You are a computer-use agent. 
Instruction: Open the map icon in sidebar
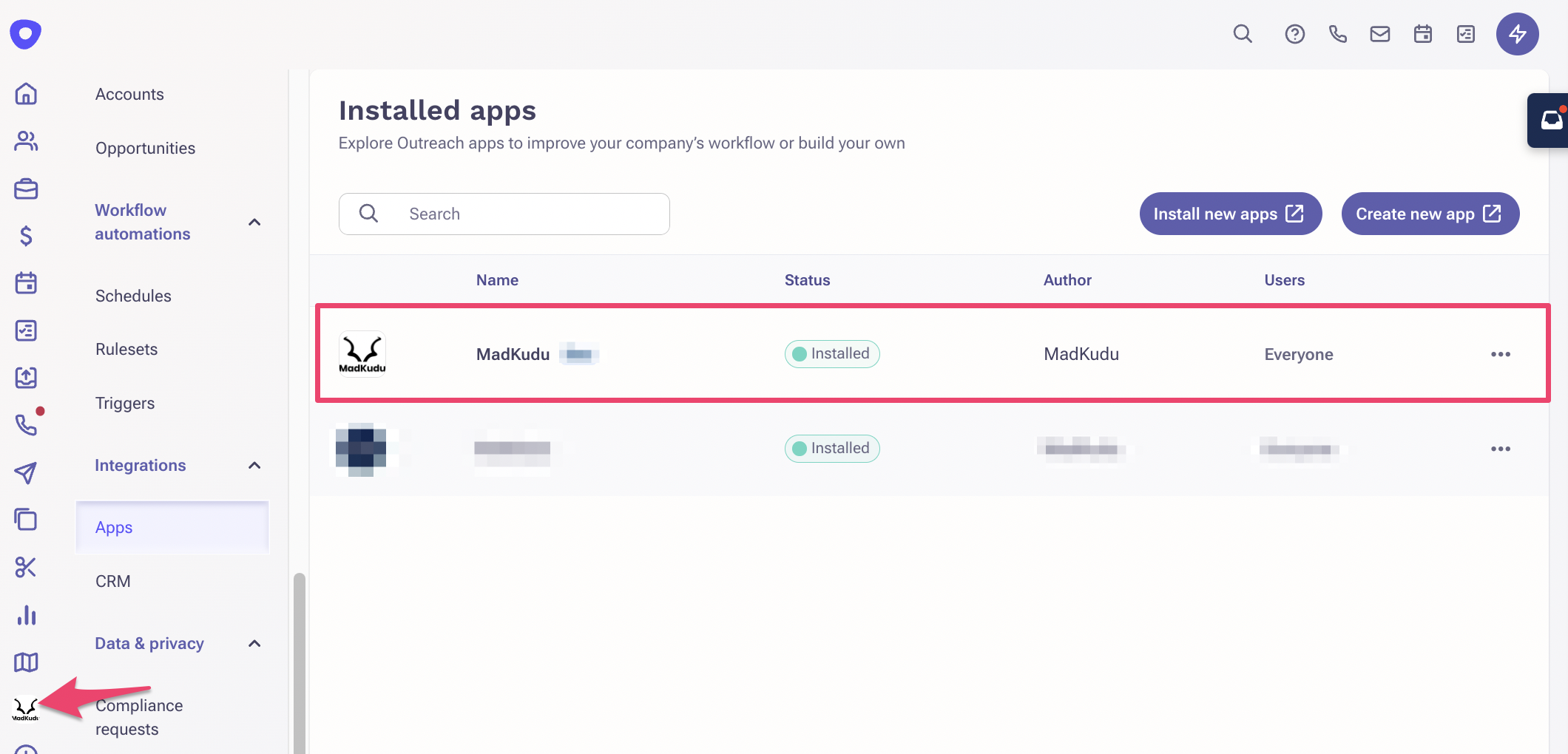(x=26, y=662)
